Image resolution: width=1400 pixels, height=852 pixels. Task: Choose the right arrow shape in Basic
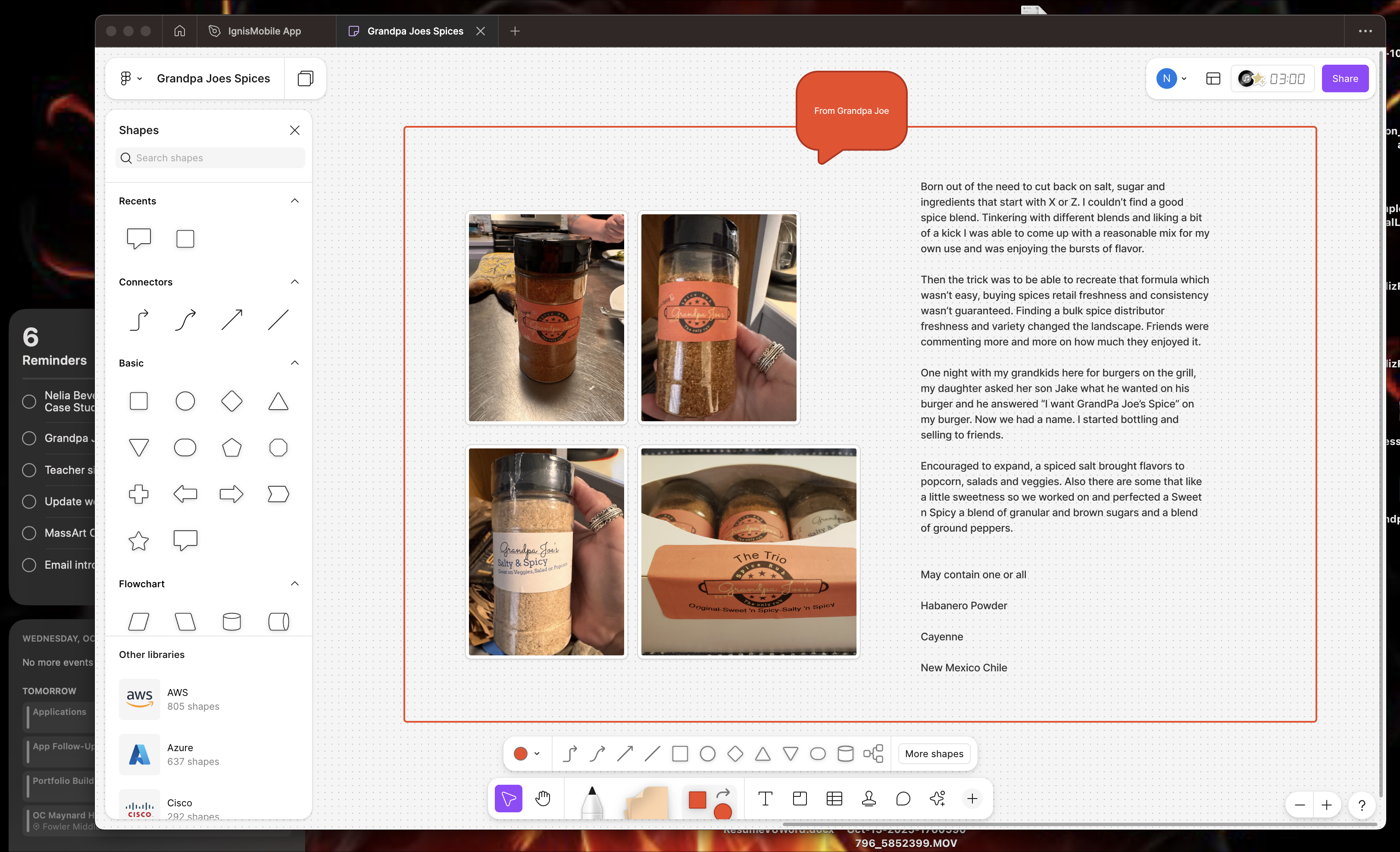coord(232,494)
